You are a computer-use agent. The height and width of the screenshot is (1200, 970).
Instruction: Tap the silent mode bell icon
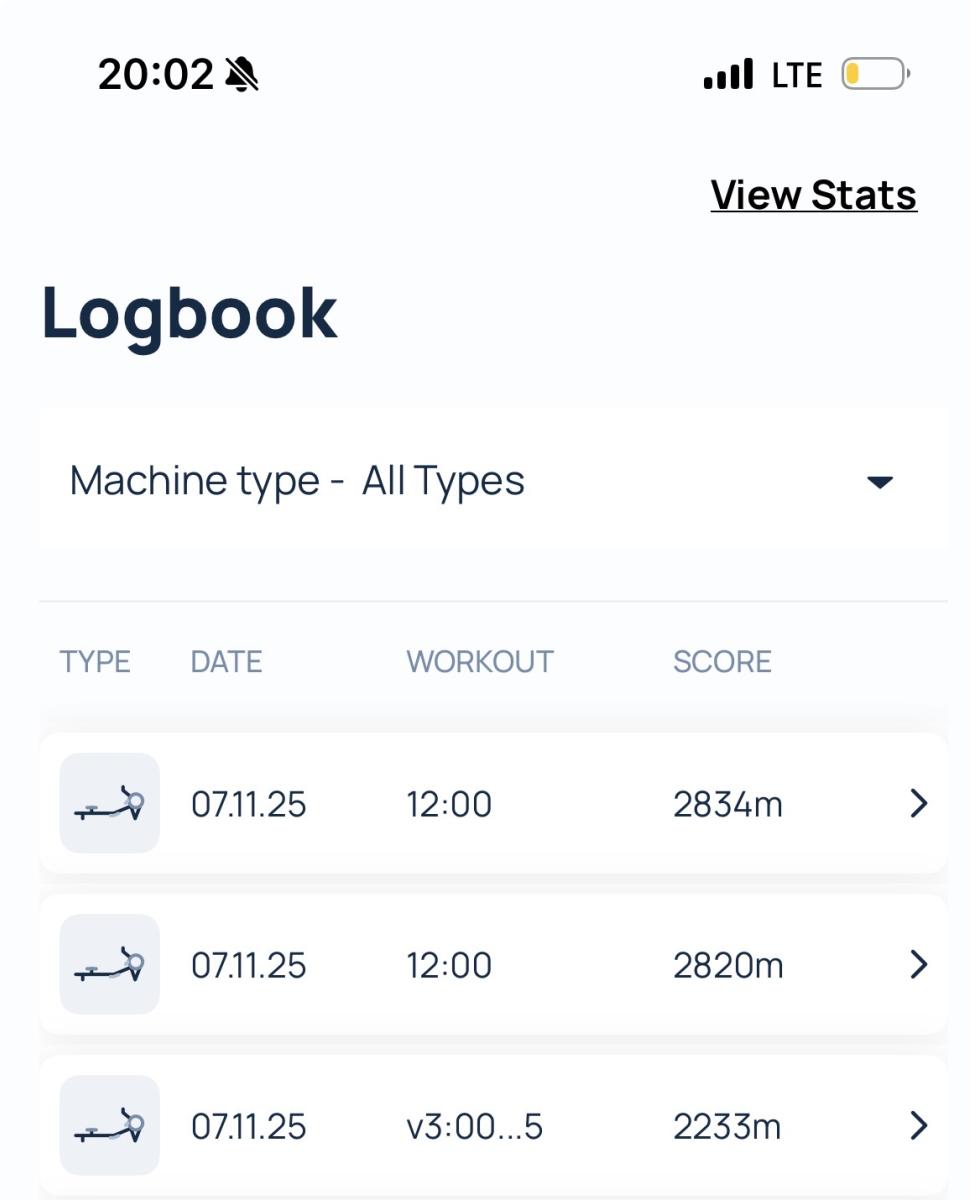point(241,74)
